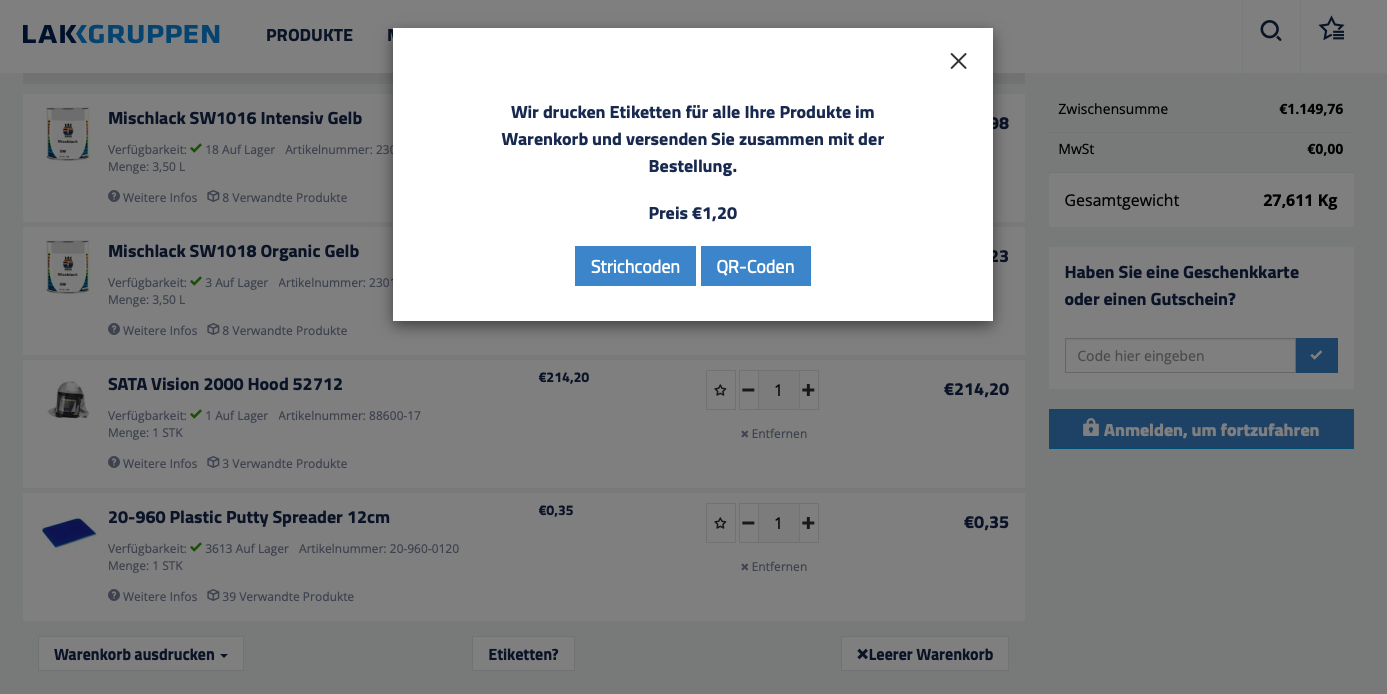
Task: Decrease SATA Vision Hood quantity
Action: tap(748, 390)
